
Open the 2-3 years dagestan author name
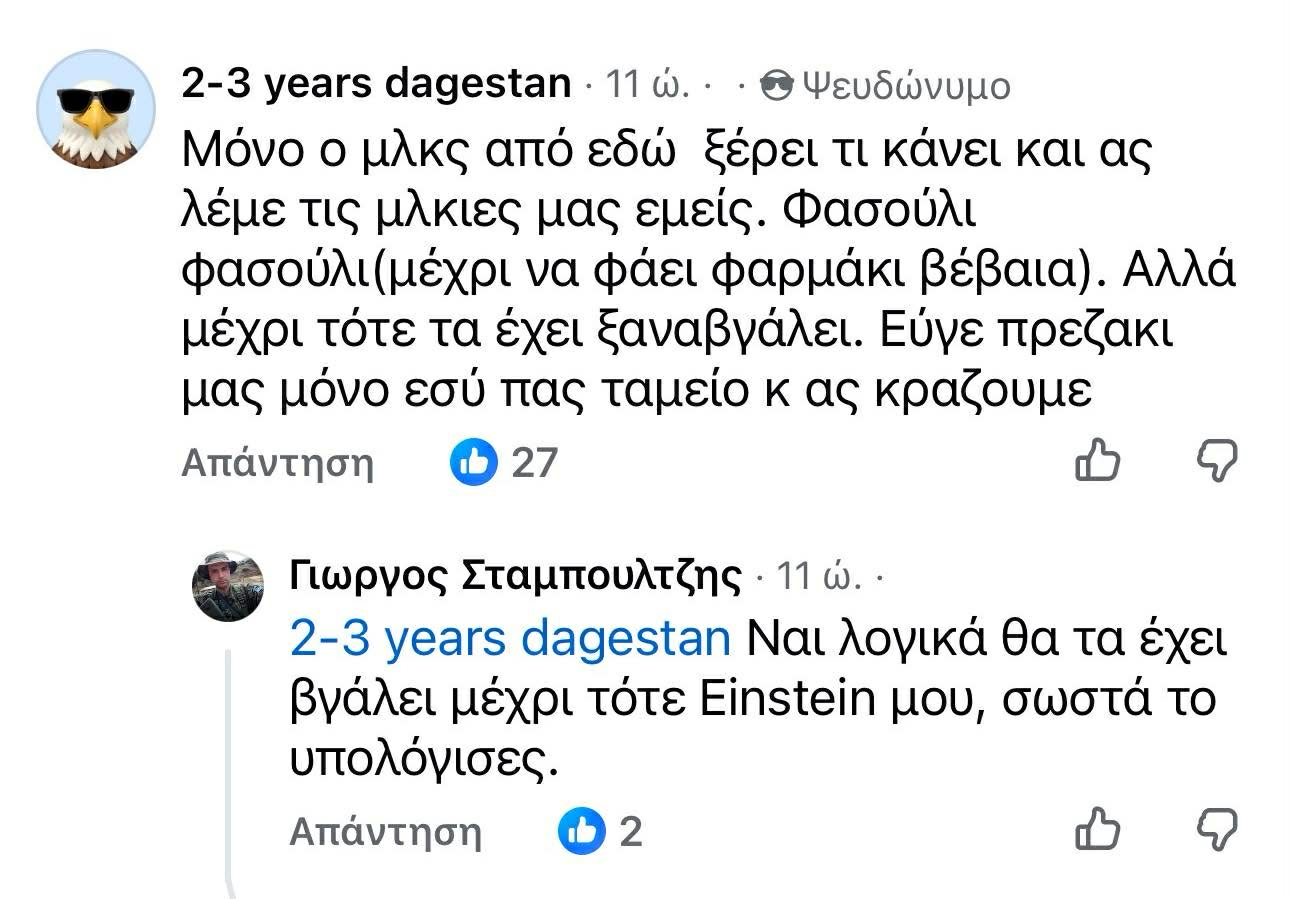click(x=377, y=84)
